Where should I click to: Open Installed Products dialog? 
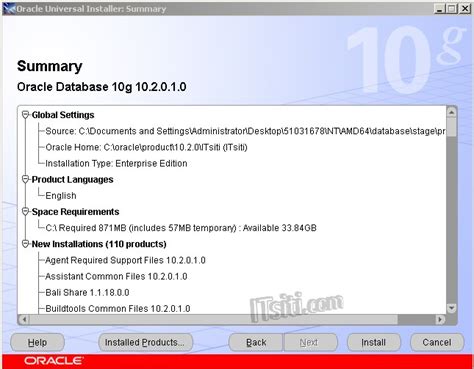point(145,342)
